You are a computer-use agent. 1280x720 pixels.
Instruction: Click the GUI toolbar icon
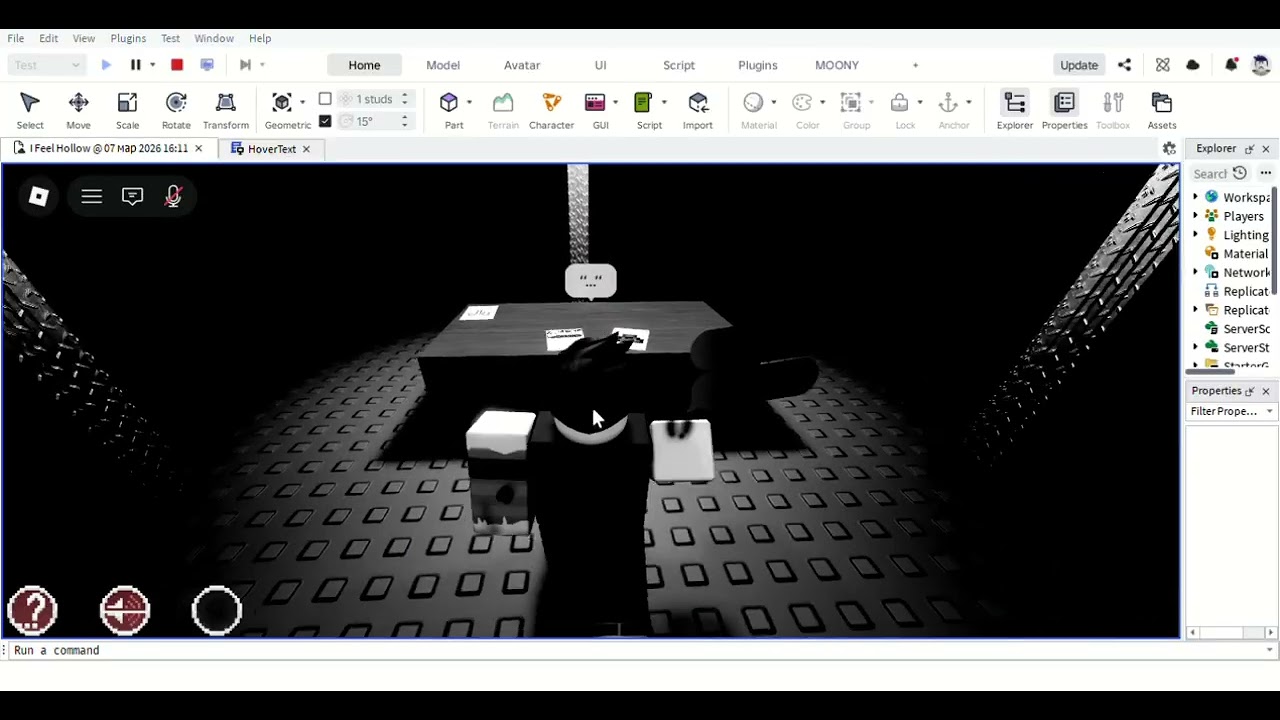[595, 102]
